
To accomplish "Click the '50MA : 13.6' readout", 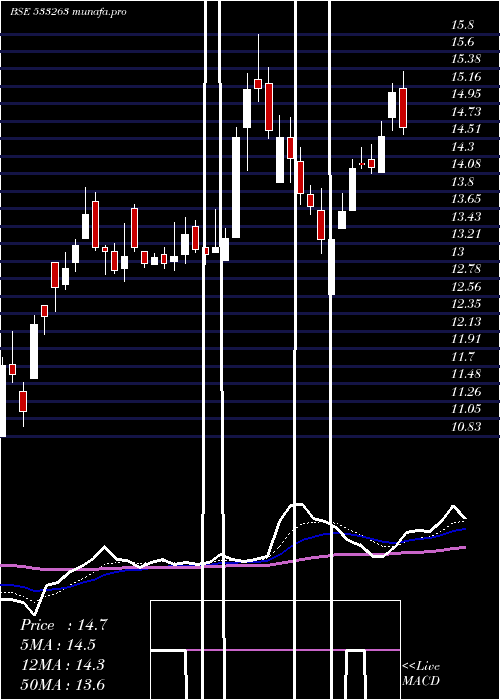I will coord(63,685).
